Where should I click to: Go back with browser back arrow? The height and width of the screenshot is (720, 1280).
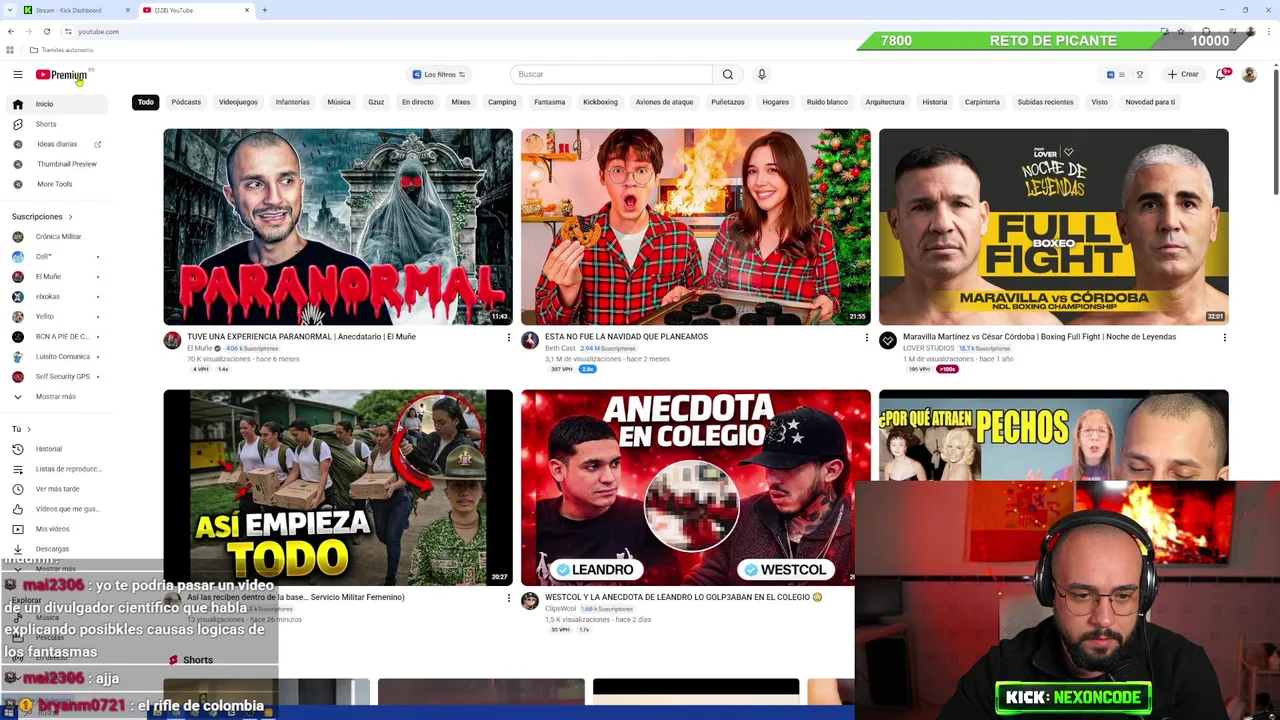tap(10, 31)
